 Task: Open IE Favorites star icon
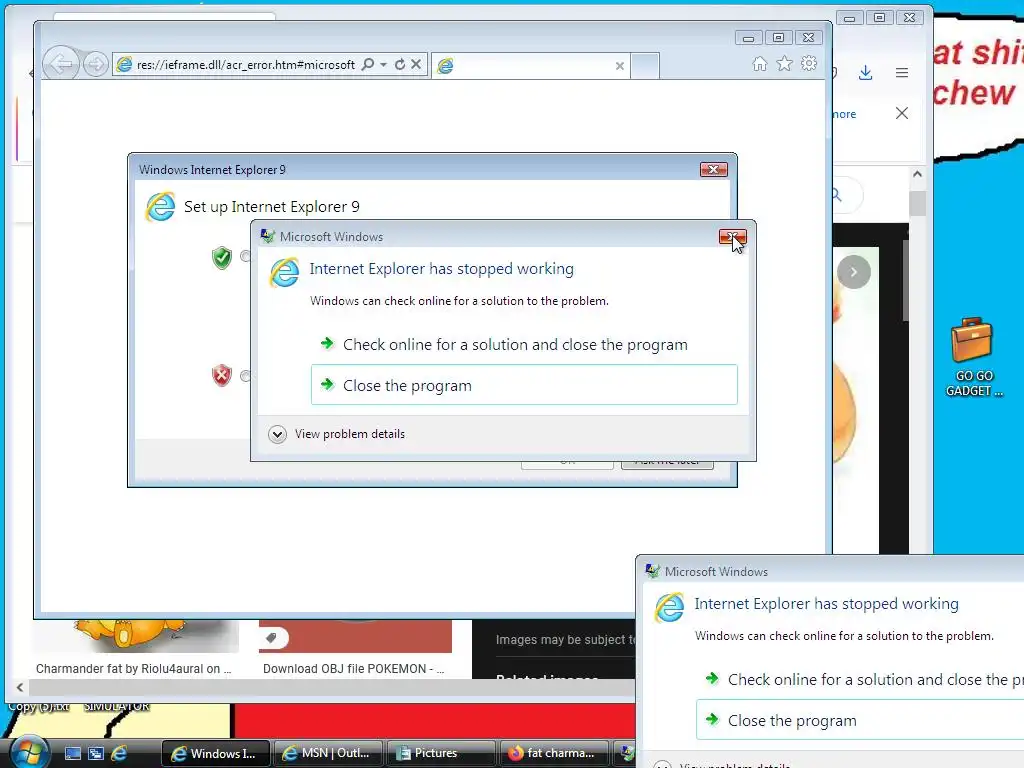click(x=784, y=63)
